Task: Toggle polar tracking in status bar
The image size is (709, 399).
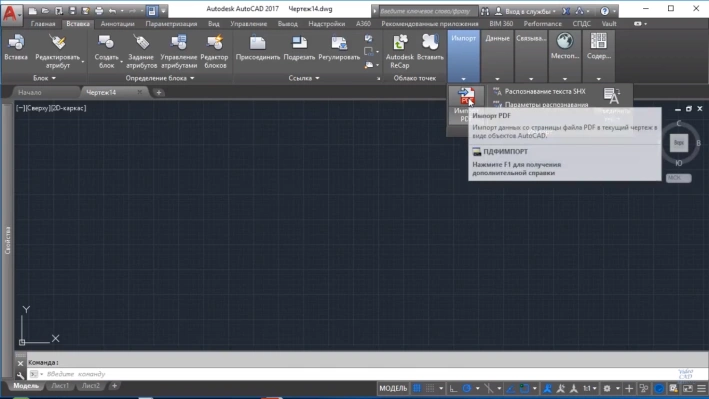Action: [x=467, y=388]
